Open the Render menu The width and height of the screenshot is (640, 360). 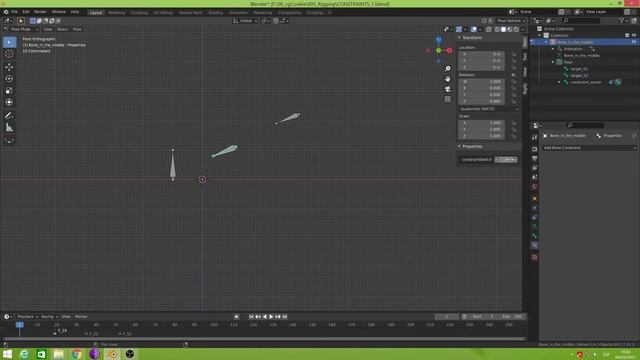40,12
